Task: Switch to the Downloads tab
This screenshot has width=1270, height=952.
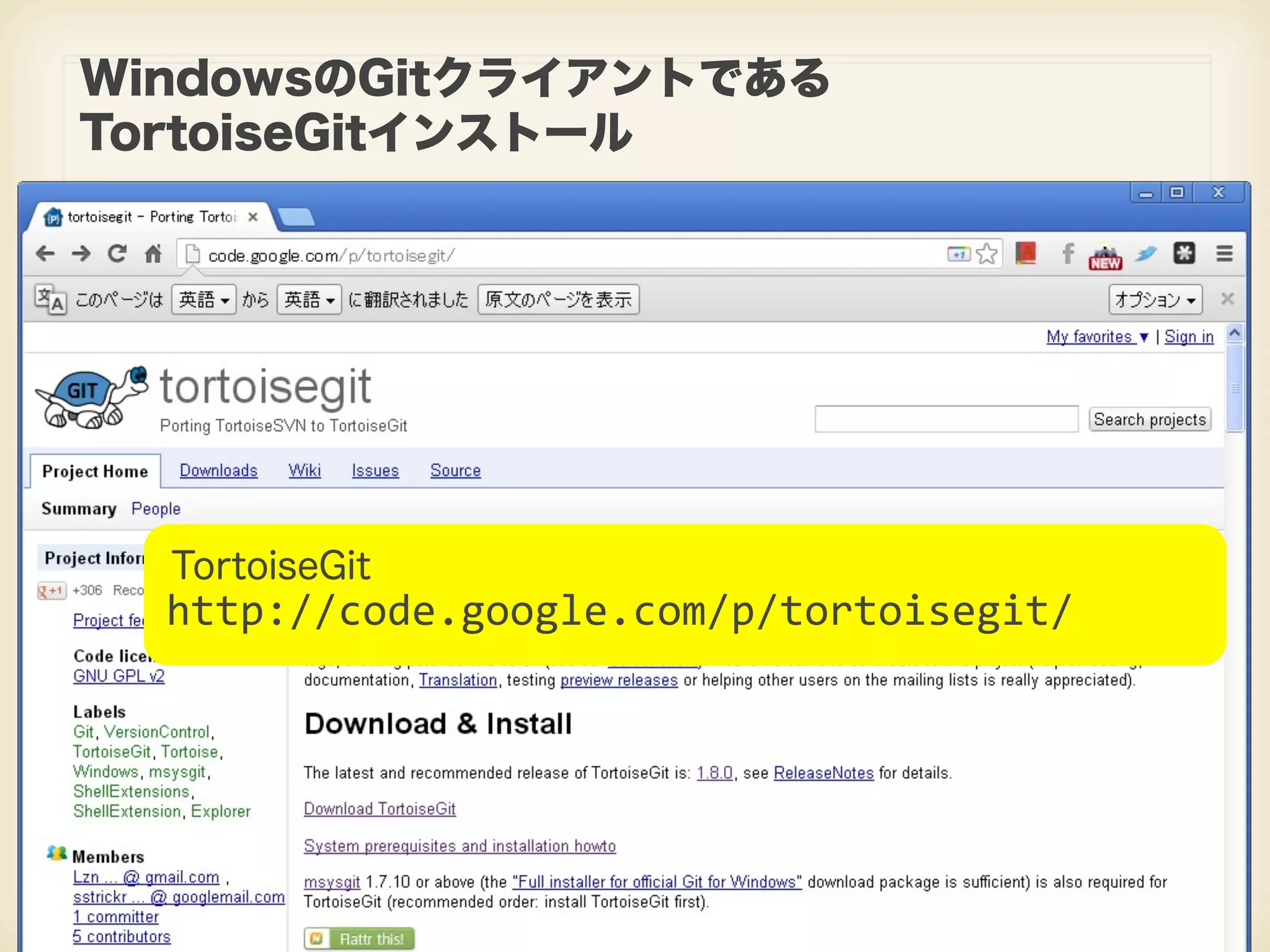Action: coord(218,470)
